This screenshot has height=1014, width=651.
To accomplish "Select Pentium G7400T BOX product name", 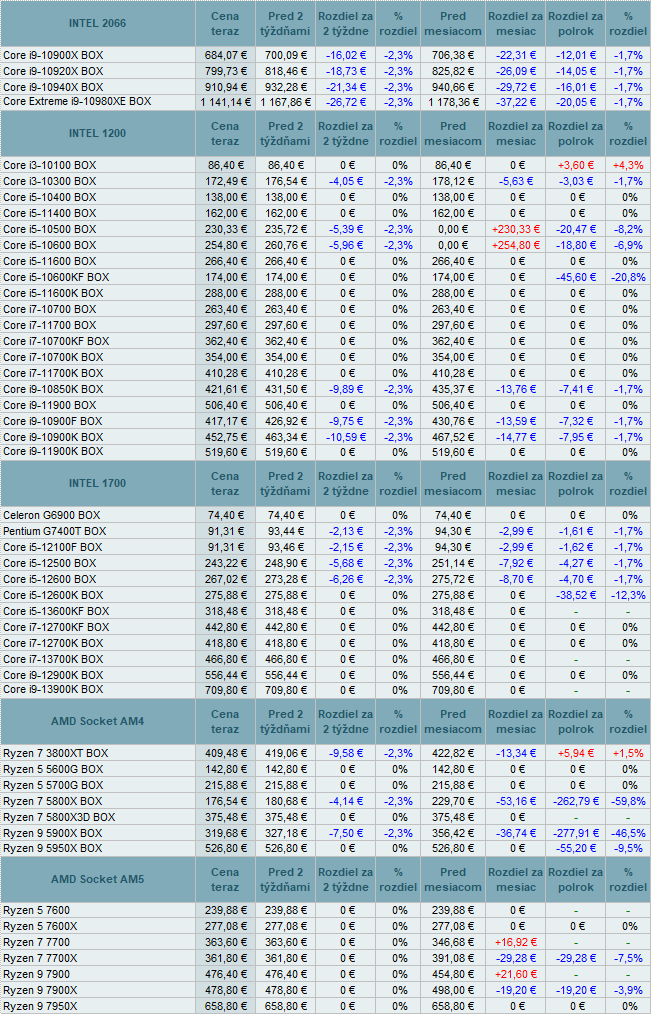I will tap(55, 531).
